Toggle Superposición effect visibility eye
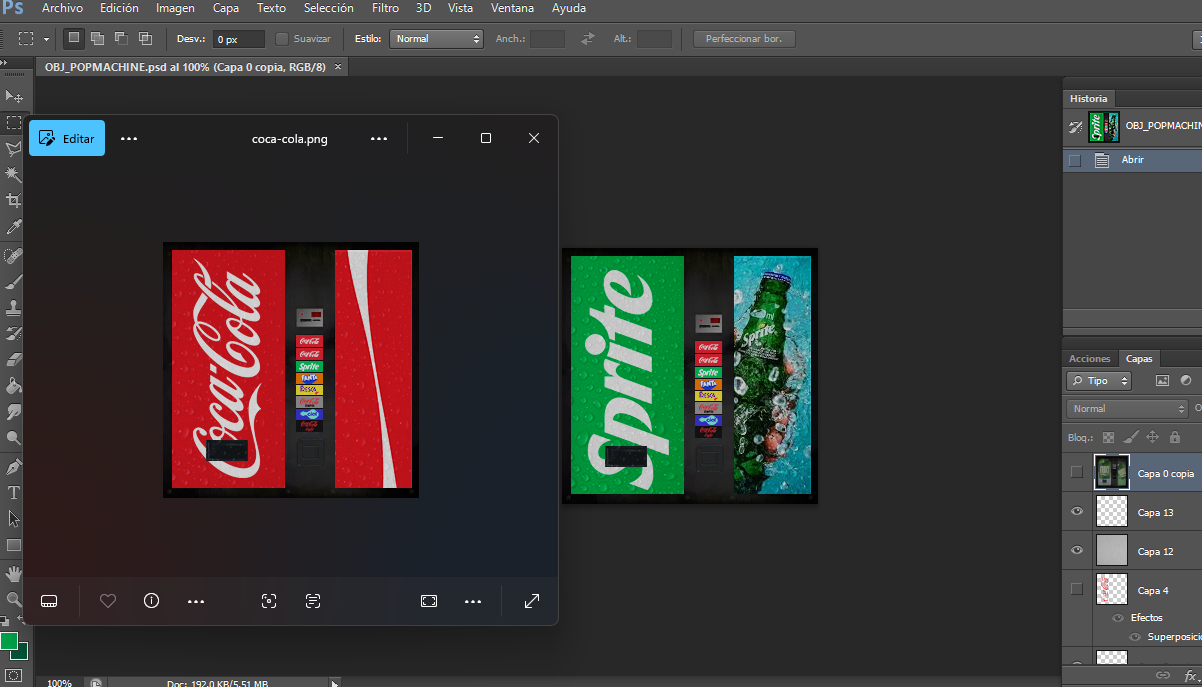 [x=1135, y=637]
